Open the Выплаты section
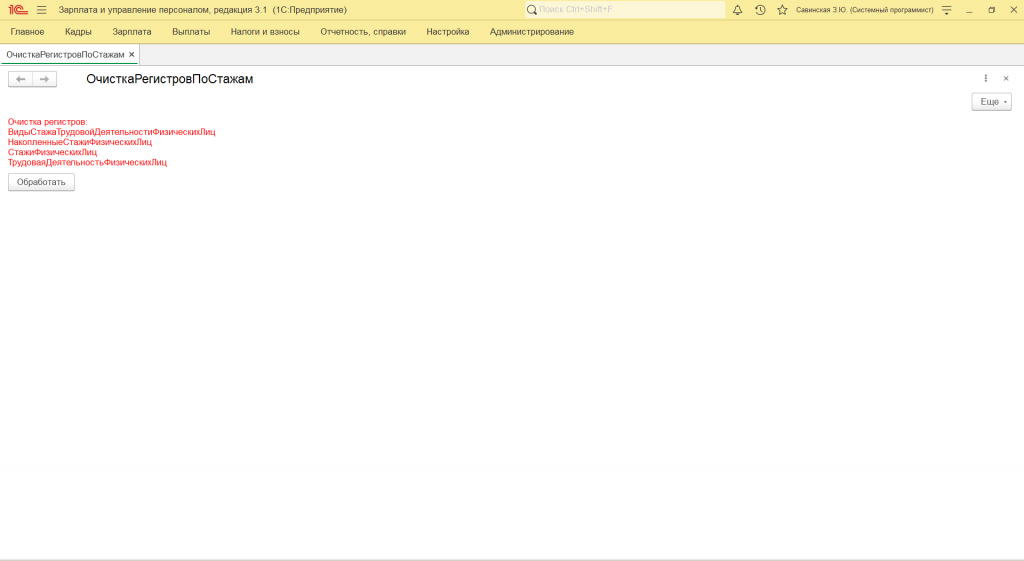Viewport: 1024px width, 561px height. 191,32
